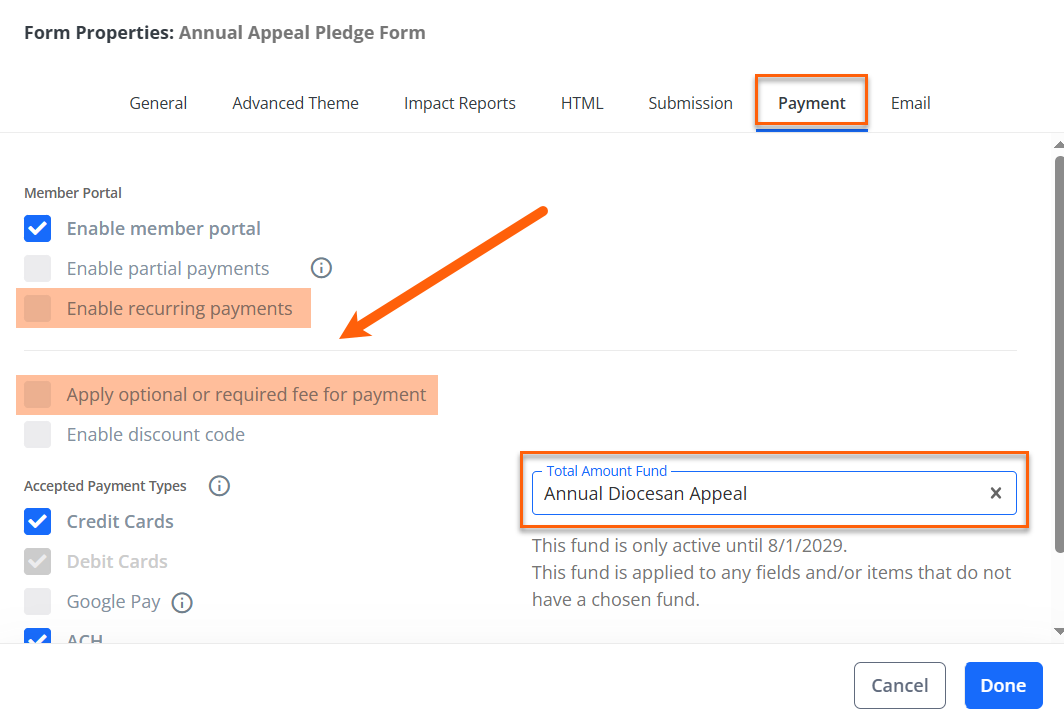Show info for Accepted Payment Types
Screen dimensions: 1064x722
pos(219,486)
